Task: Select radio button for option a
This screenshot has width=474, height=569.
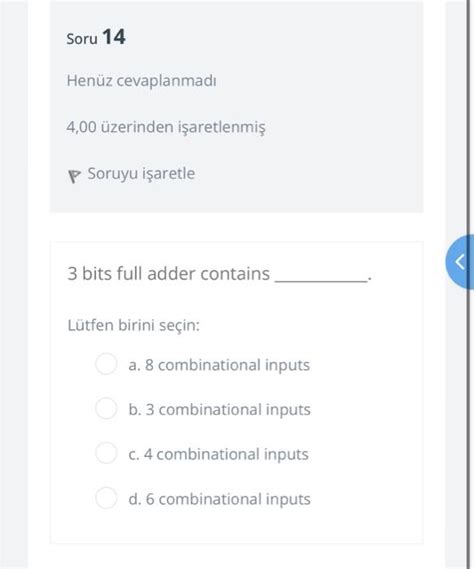Action: [106, 364]
